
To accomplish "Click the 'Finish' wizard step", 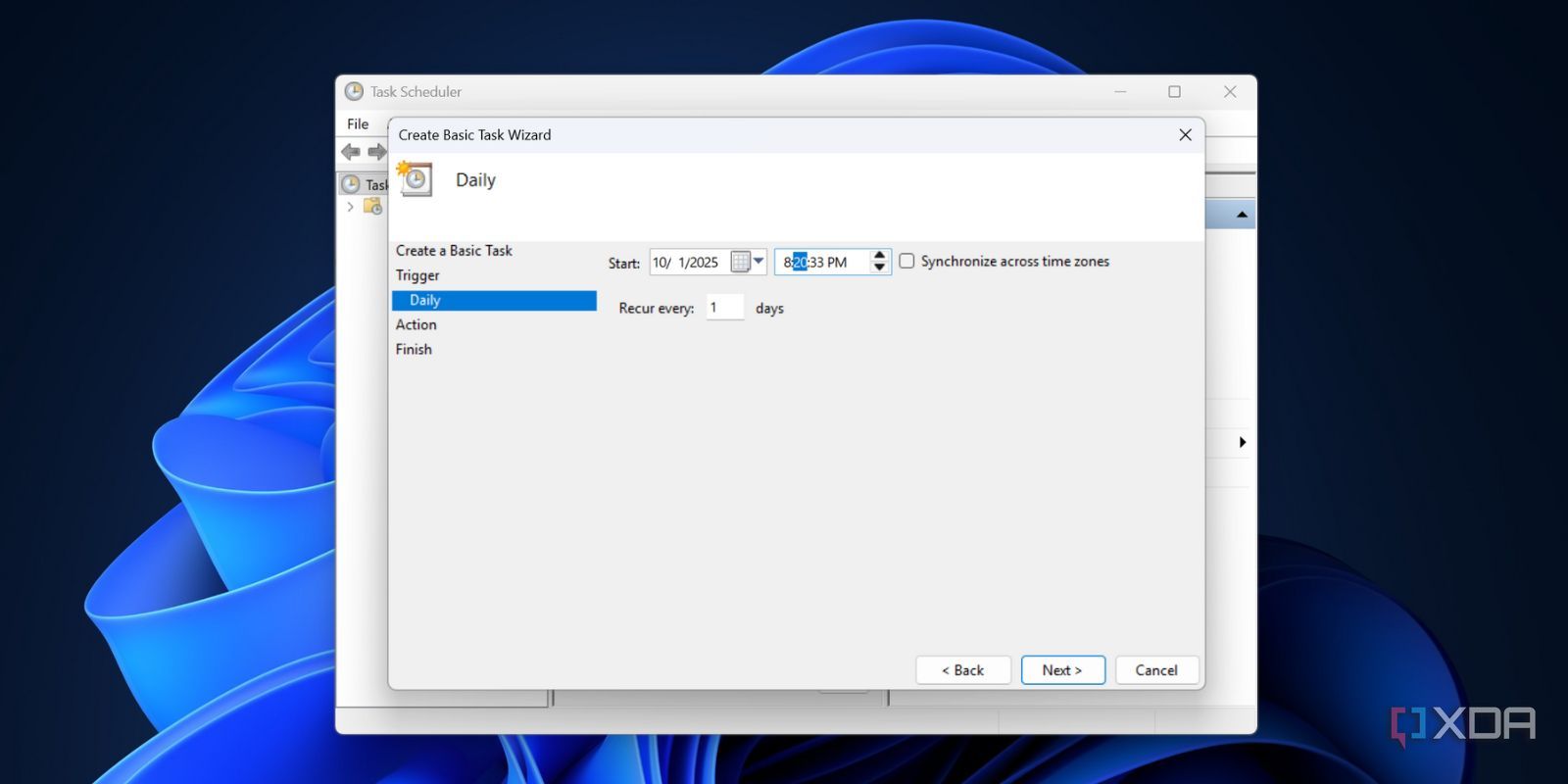I will pos(414,349).
